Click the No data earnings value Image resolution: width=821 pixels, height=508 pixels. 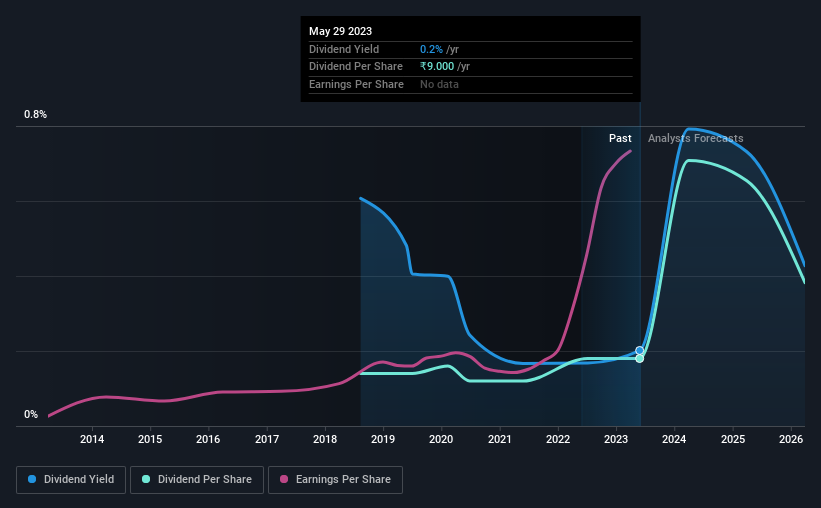pyautogui.click(x=439, y=84)
